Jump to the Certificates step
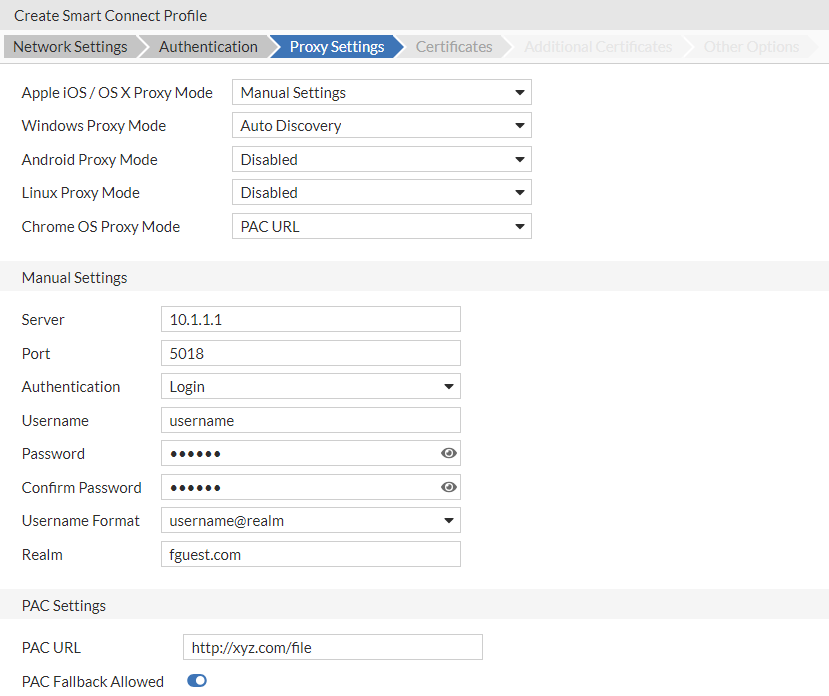The image size is (829, 696). coord(454,47)
